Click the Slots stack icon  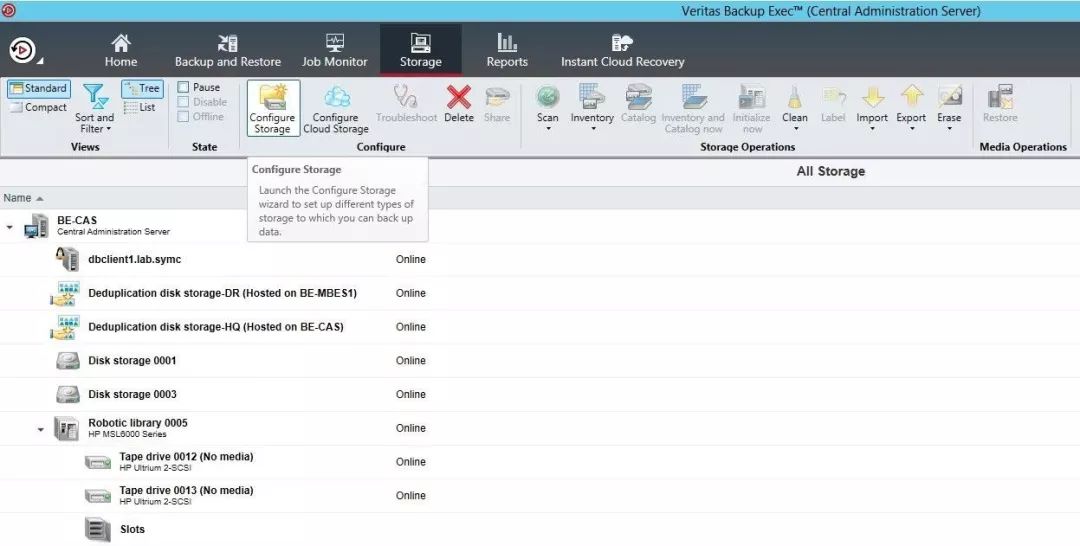pyautogui.click(x=98, y=529)
